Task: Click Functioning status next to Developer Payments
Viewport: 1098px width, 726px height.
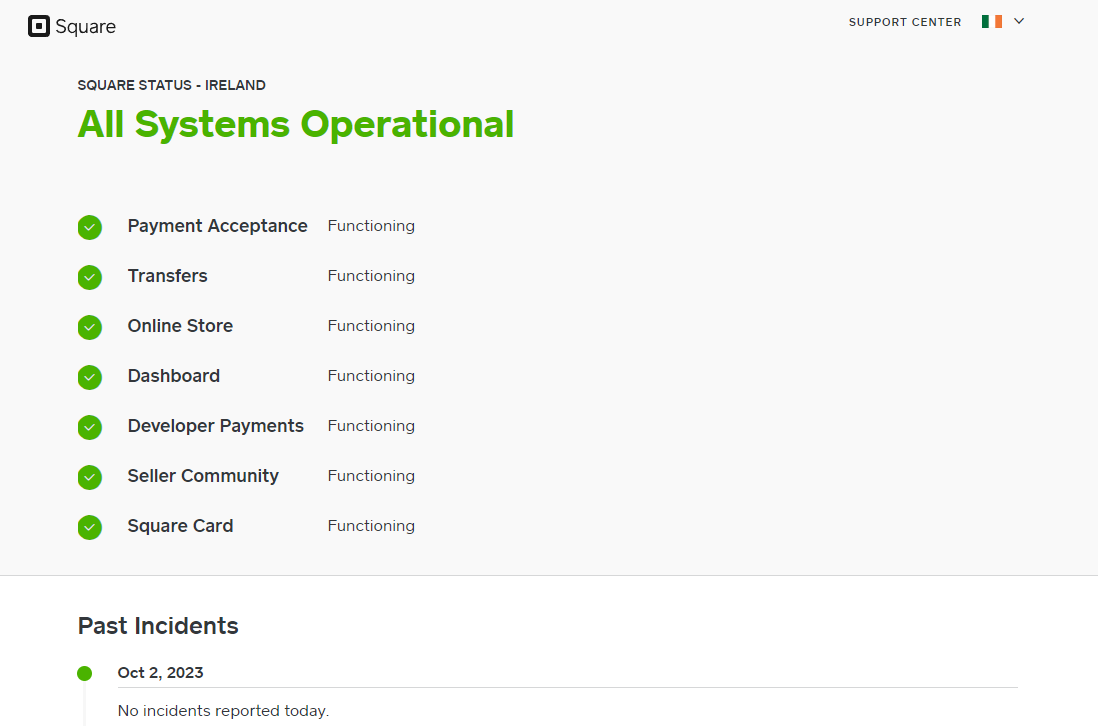Action: pos(371,426)
